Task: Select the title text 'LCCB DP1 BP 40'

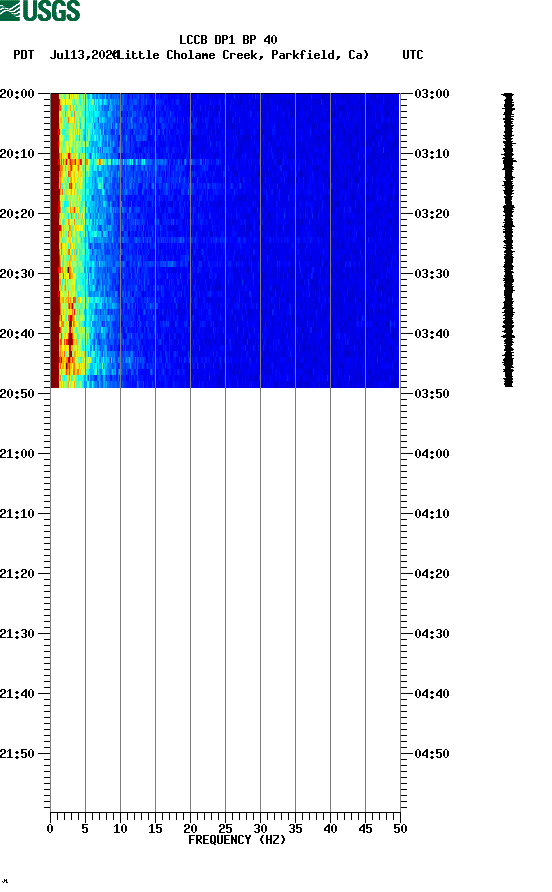Action: pyautogui.click(x=228, y=40)
